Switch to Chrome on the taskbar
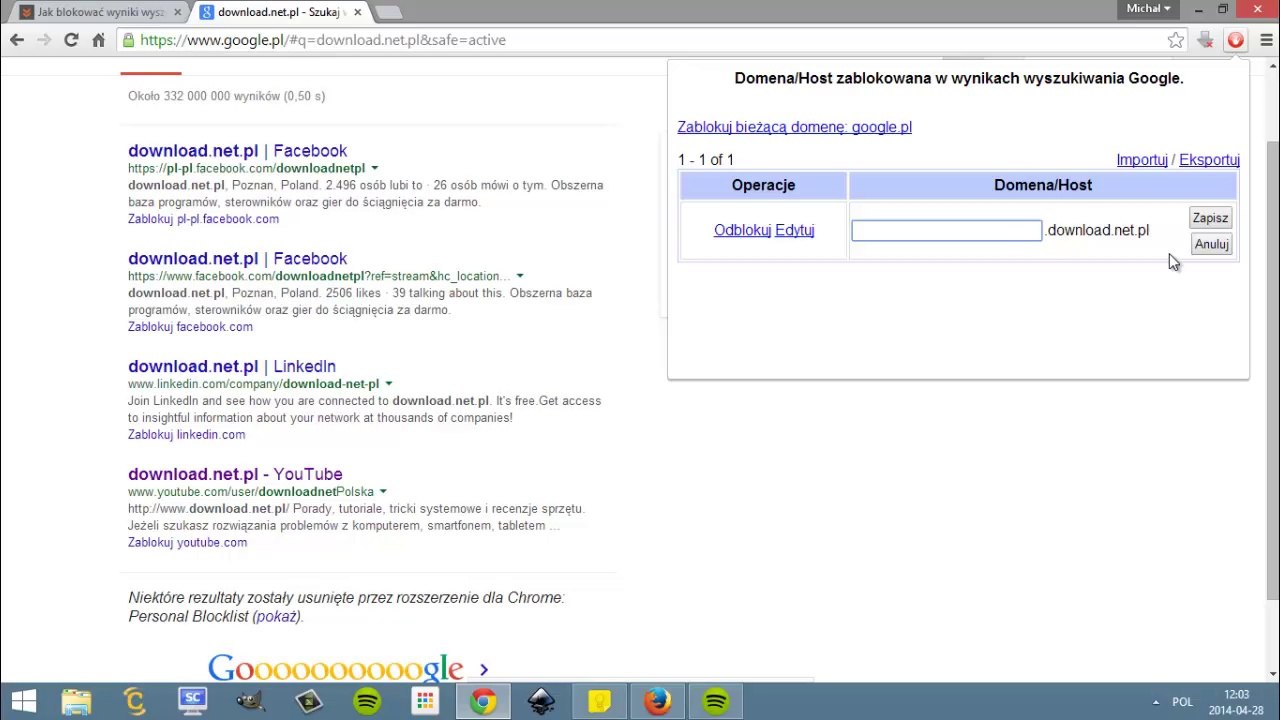The width and height of the screenshot is (1280, 720). pos(483,701)
